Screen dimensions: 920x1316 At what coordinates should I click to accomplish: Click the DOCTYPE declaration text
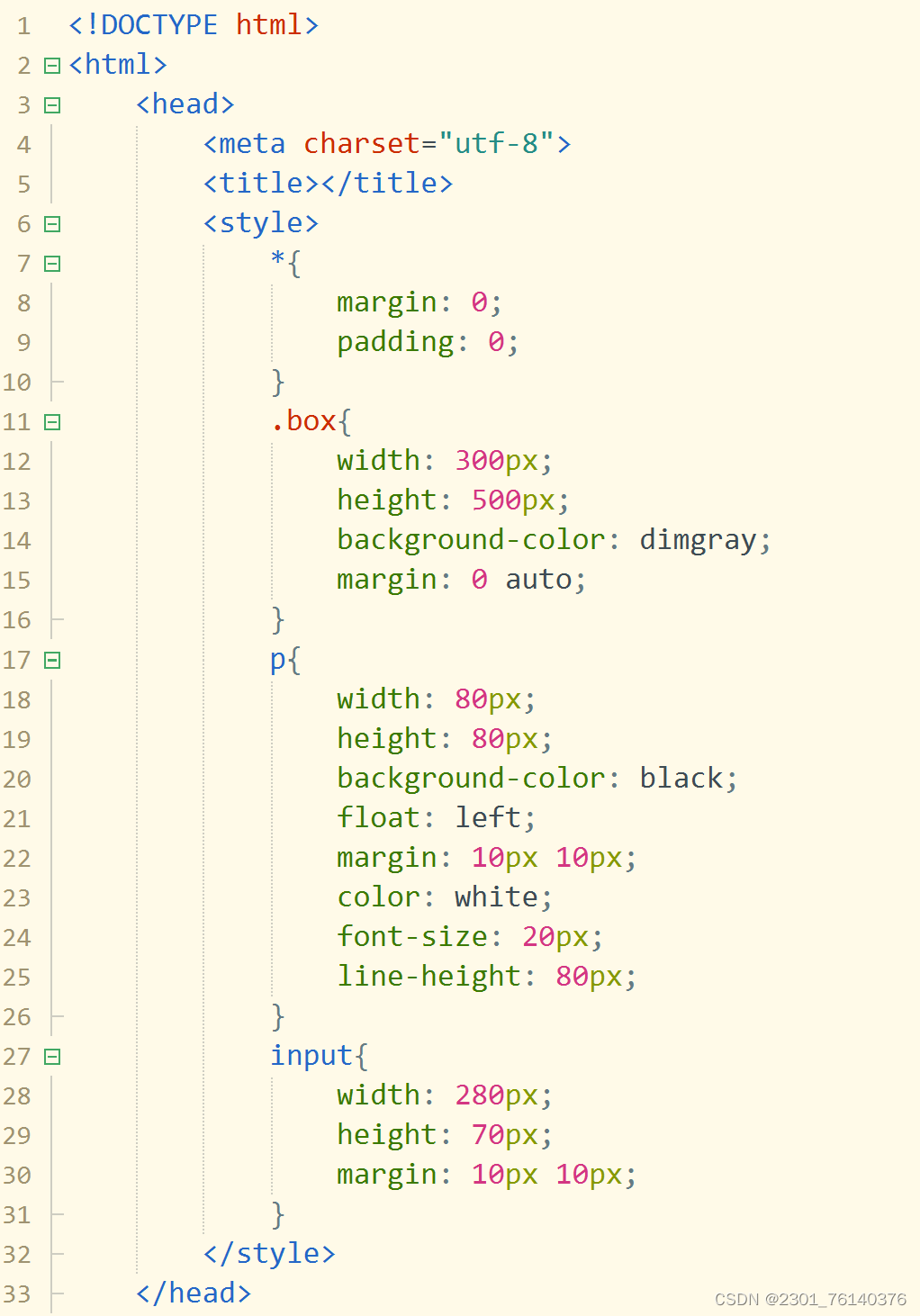coord(189,25)
